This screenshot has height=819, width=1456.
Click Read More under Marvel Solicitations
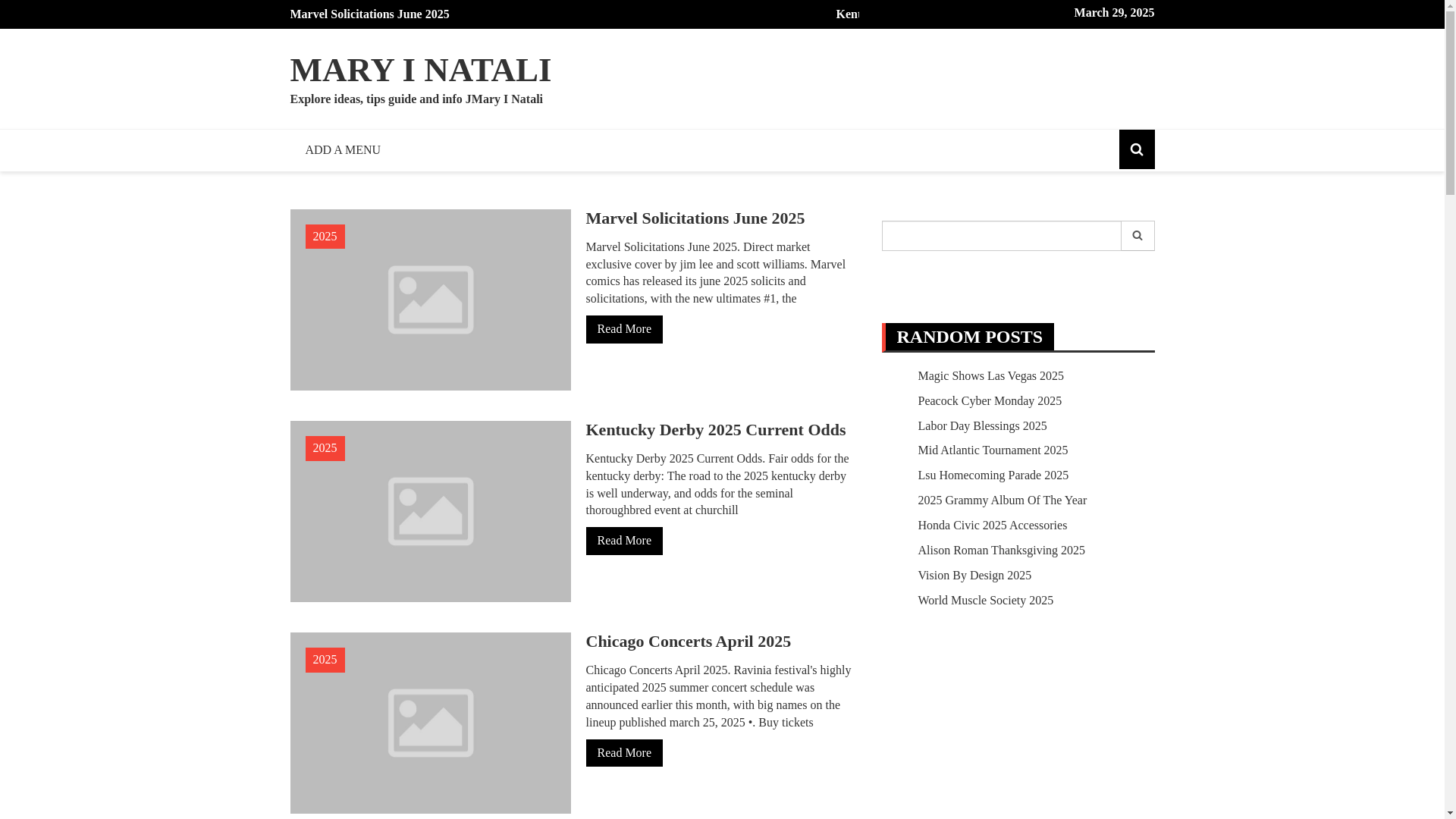(x=623, y=329)
